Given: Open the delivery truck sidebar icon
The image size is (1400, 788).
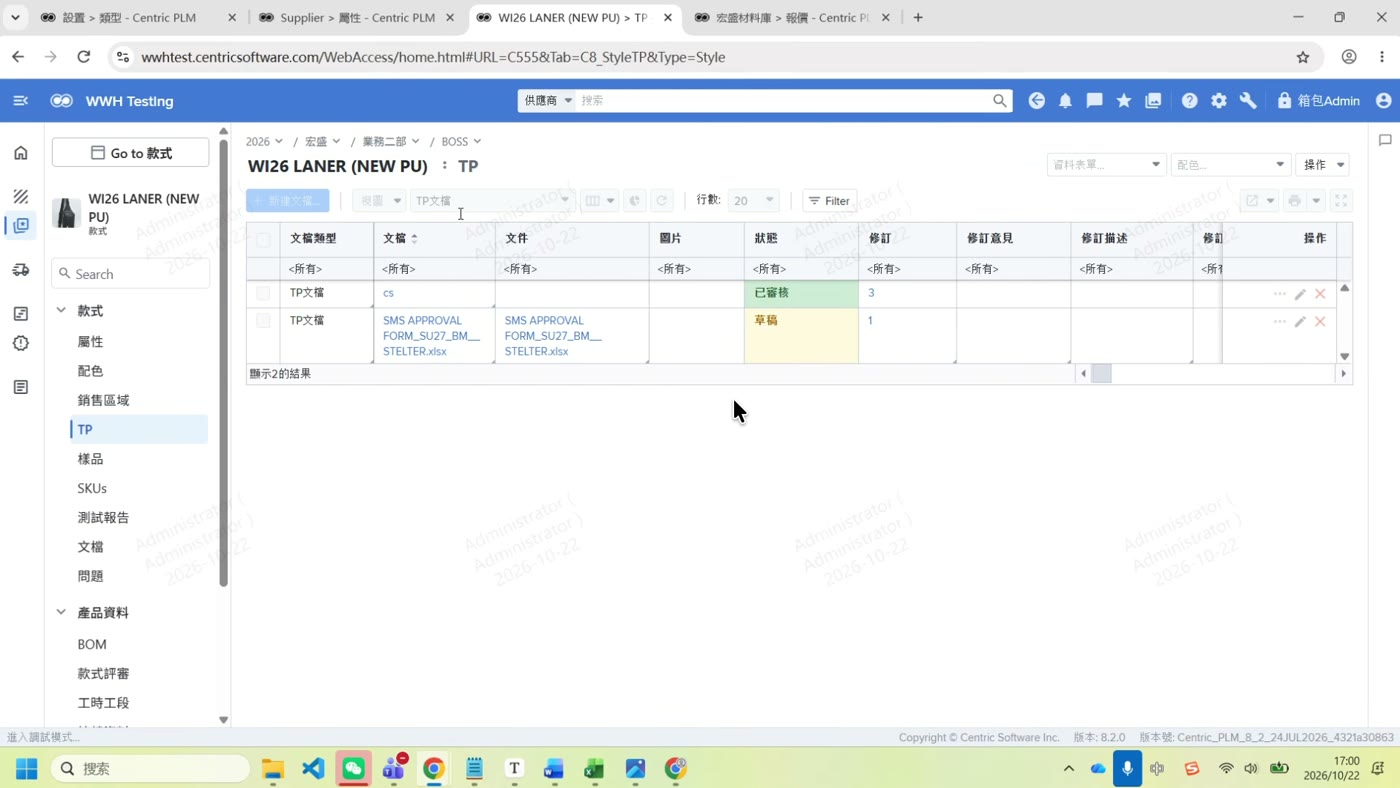Looking at the screenshot, I should (x=21, y=270).
